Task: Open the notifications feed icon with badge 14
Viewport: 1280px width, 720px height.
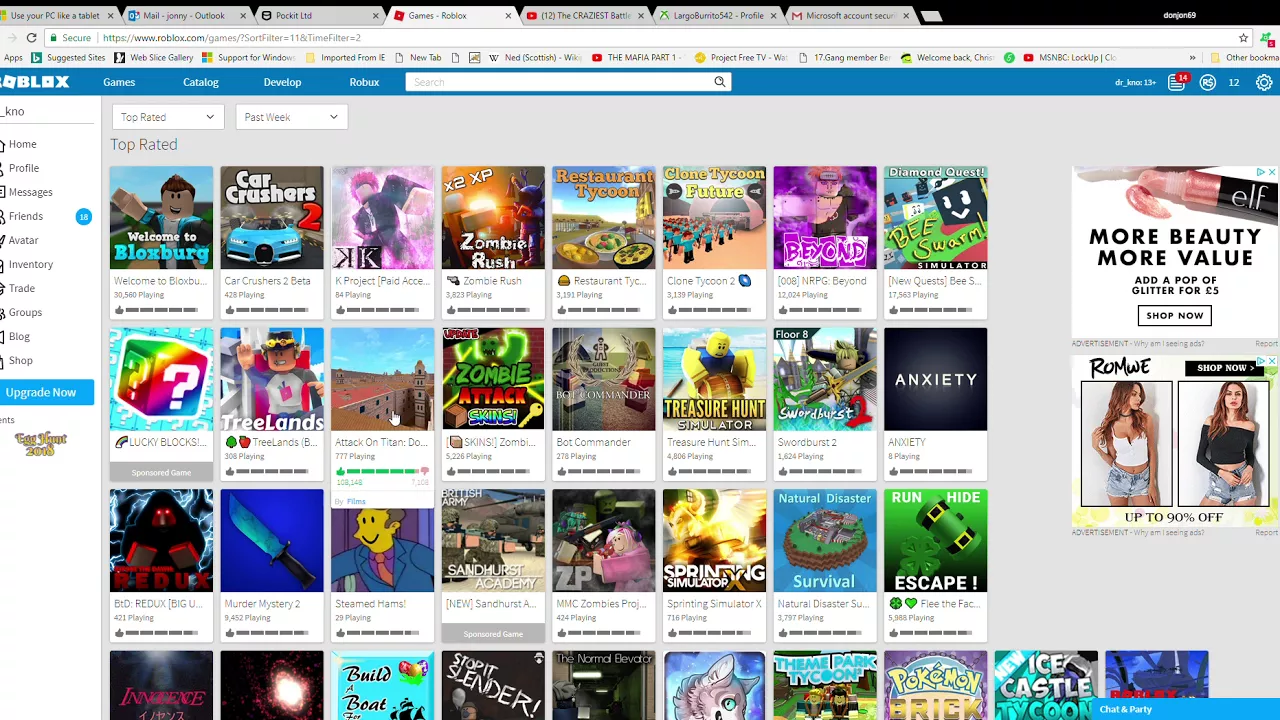Action: (x=1177, y=82)
